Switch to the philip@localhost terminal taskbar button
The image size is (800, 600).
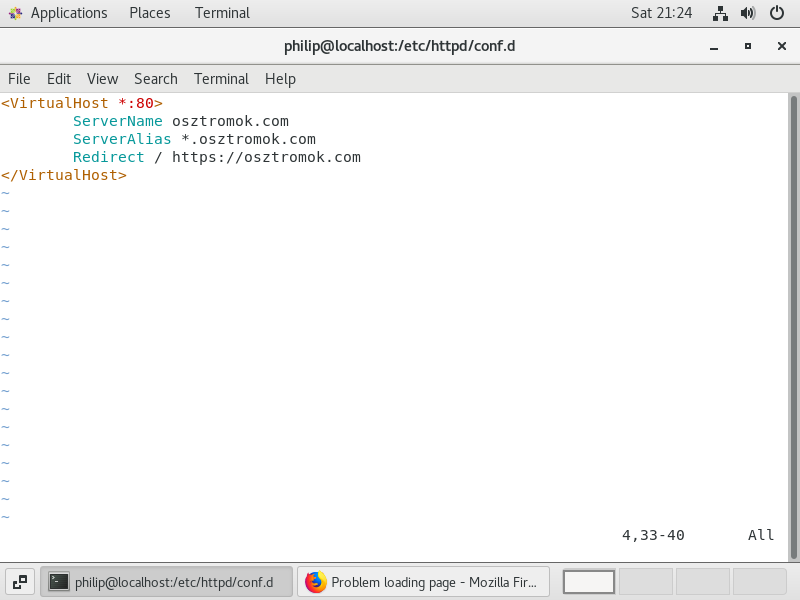(166, 582)
